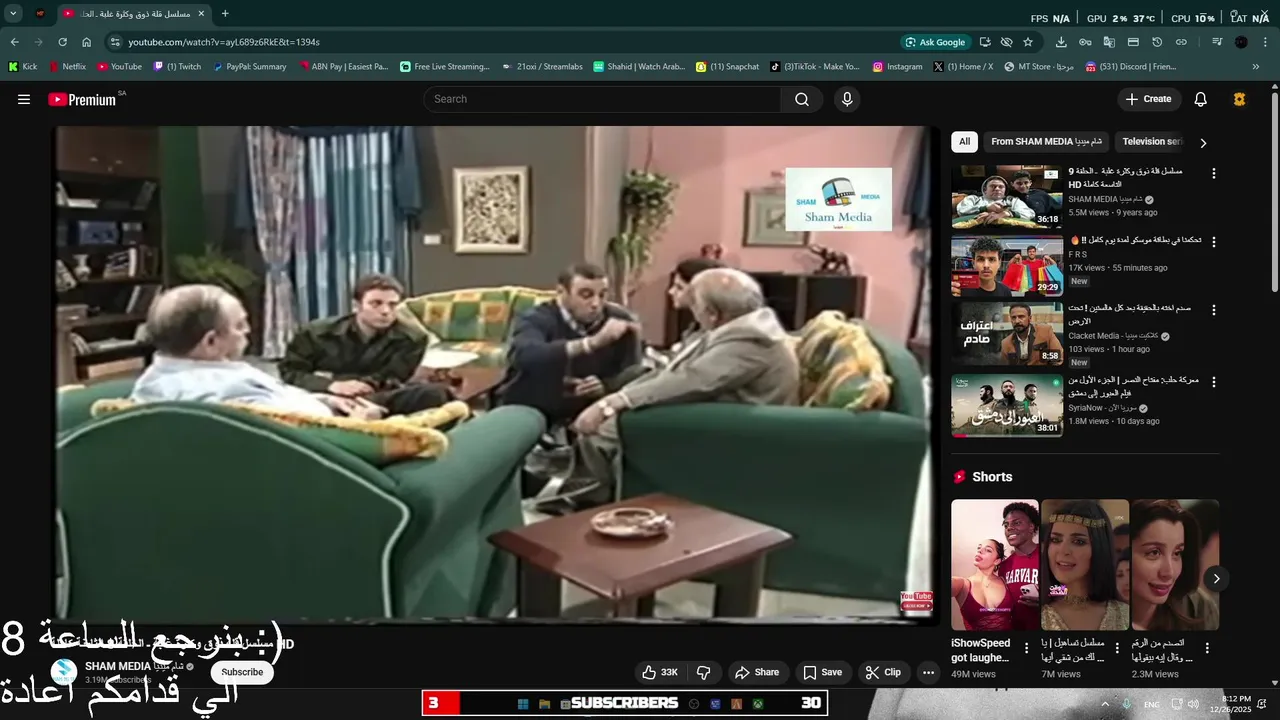The width and height of the screenshot is (1280, 720).
Task: Open SHAM MEDIA channel avatar
Action: point(64,672)
